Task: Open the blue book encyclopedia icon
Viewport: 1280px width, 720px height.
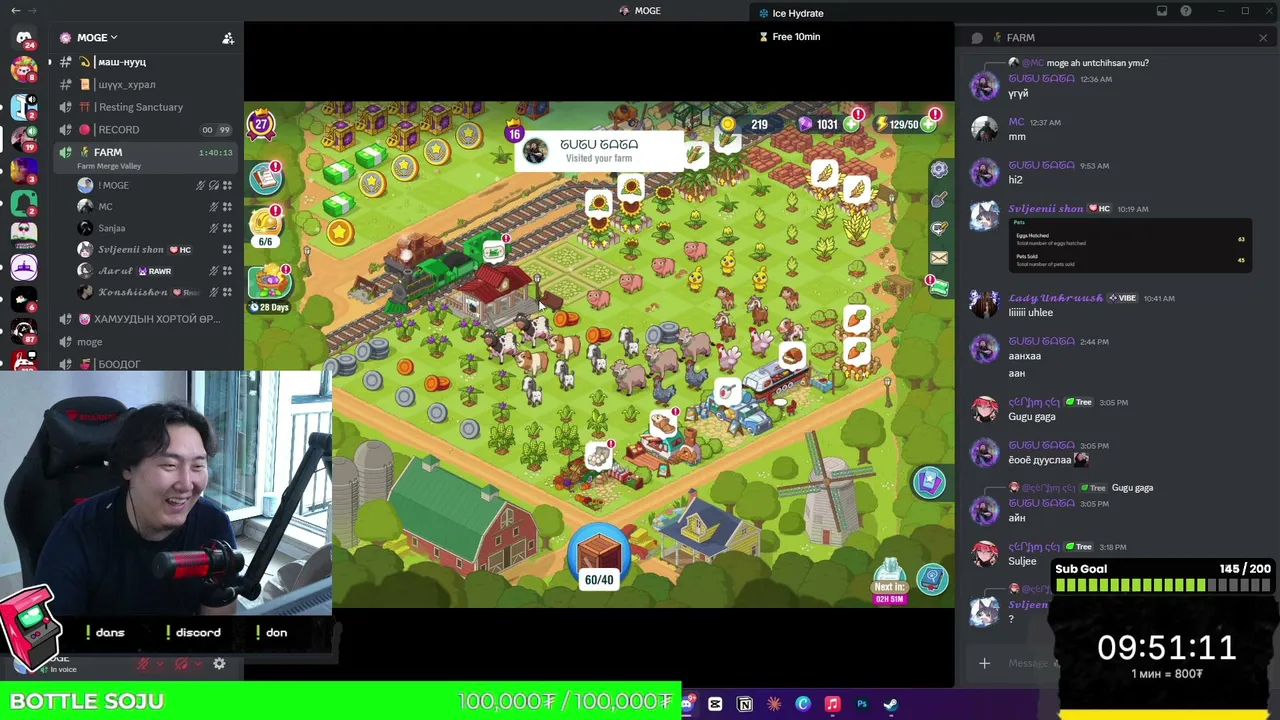Action: point(932,579)
